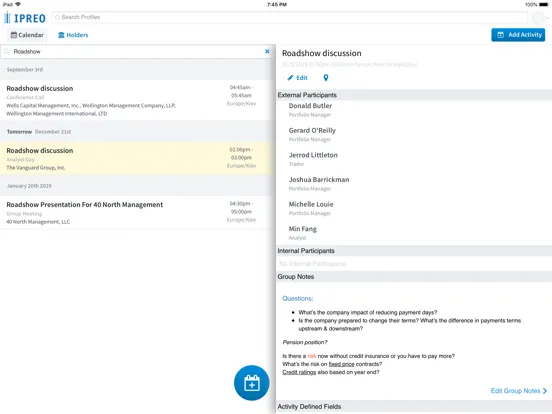
Task: Click the battery indicator in status bar
Action: [544, 5]
